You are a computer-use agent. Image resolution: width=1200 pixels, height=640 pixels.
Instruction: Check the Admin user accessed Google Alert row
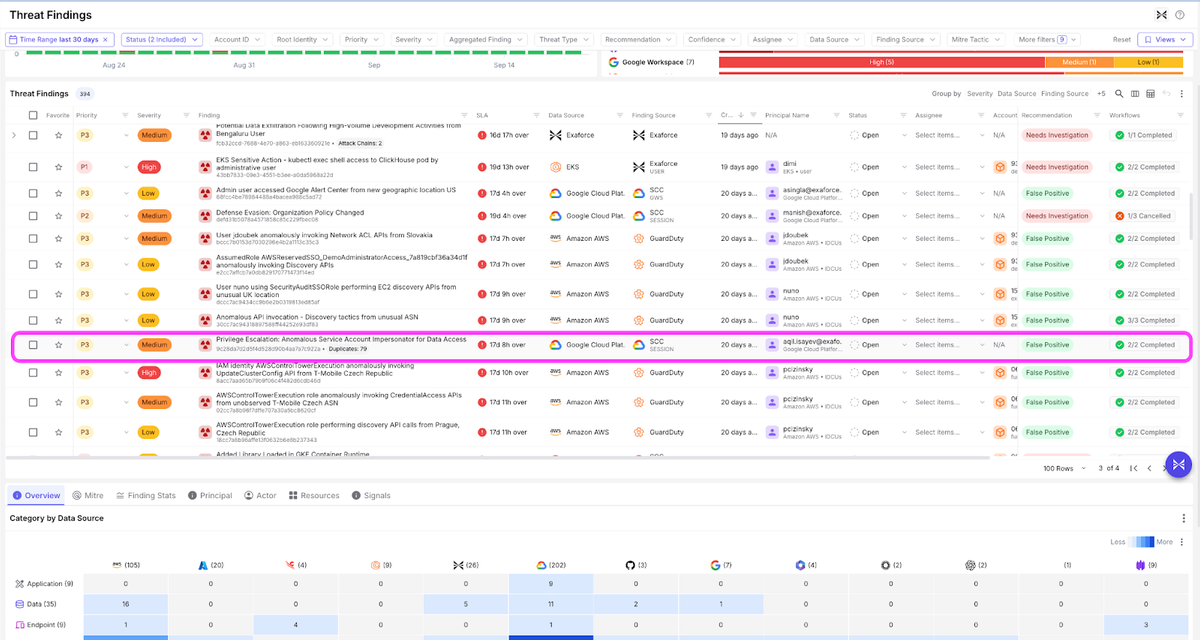(x=33, y=193)
